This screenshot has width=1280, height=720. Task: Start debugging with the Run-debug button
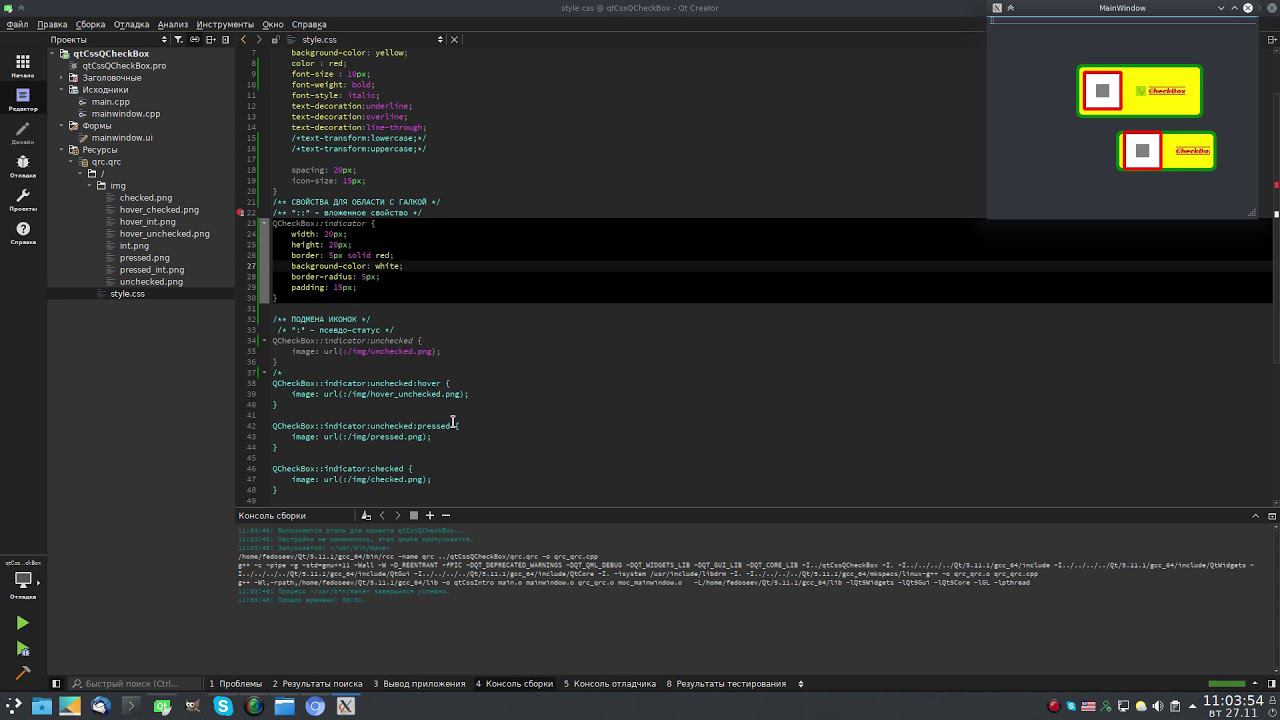22,648
